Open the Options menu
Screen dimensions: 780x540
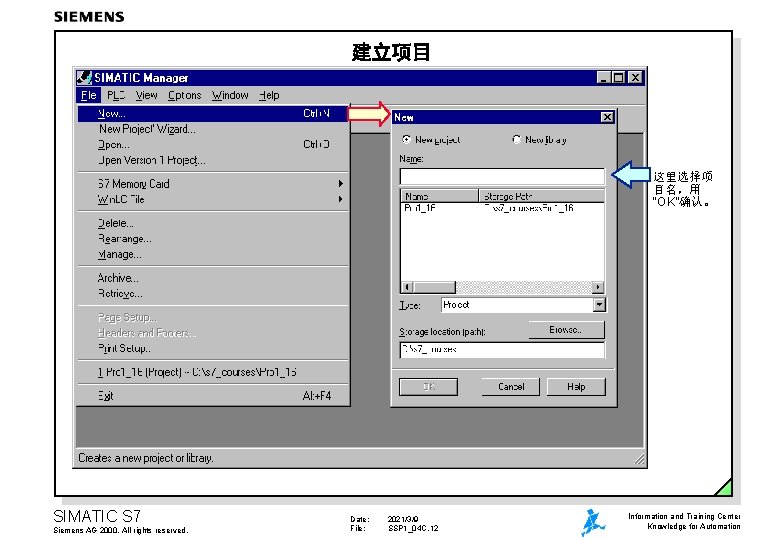click(x=185, y=95)
